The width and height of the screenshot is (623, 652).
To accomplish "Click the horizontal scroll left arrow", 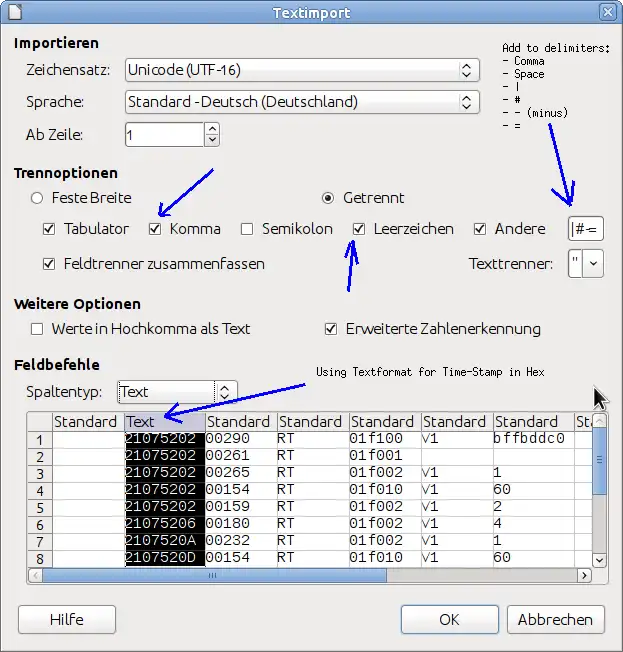I will click(35, 575).
